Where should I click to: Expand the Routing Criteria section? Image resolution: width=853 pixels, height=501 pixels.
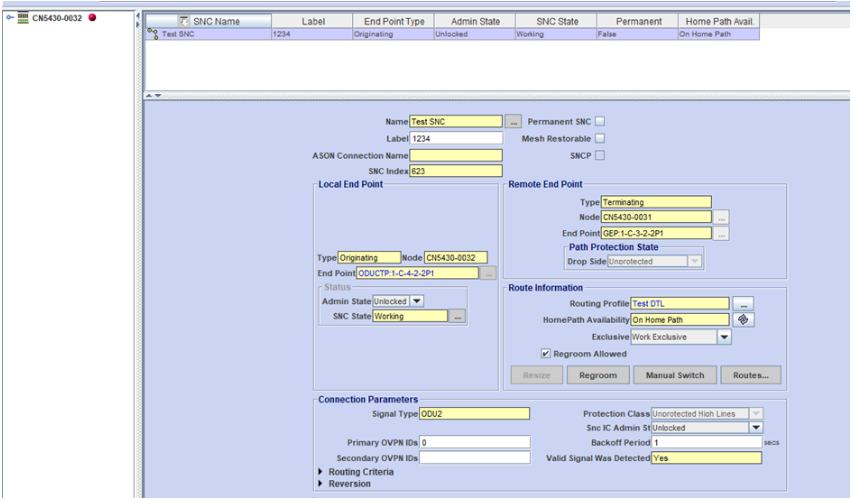coord(320,472)
